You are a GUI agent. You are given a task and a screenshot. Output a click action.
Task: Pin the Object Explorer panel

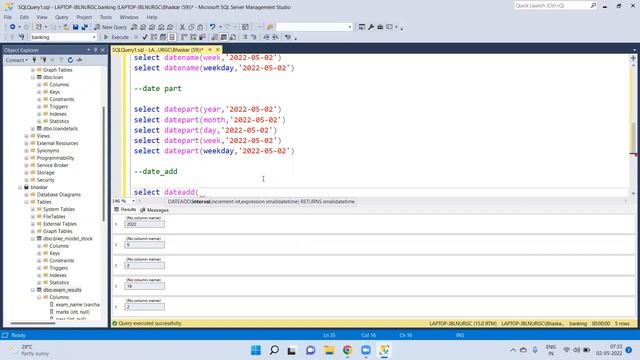pyautogui.click(x=96, y=50)
